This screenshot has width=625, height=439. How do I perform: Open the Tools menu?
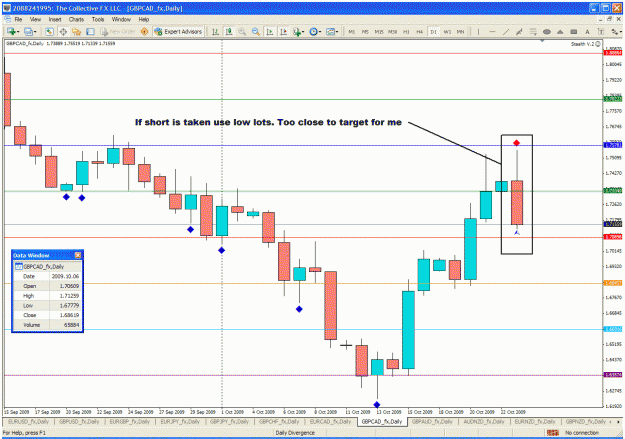(x=98, y=19)
